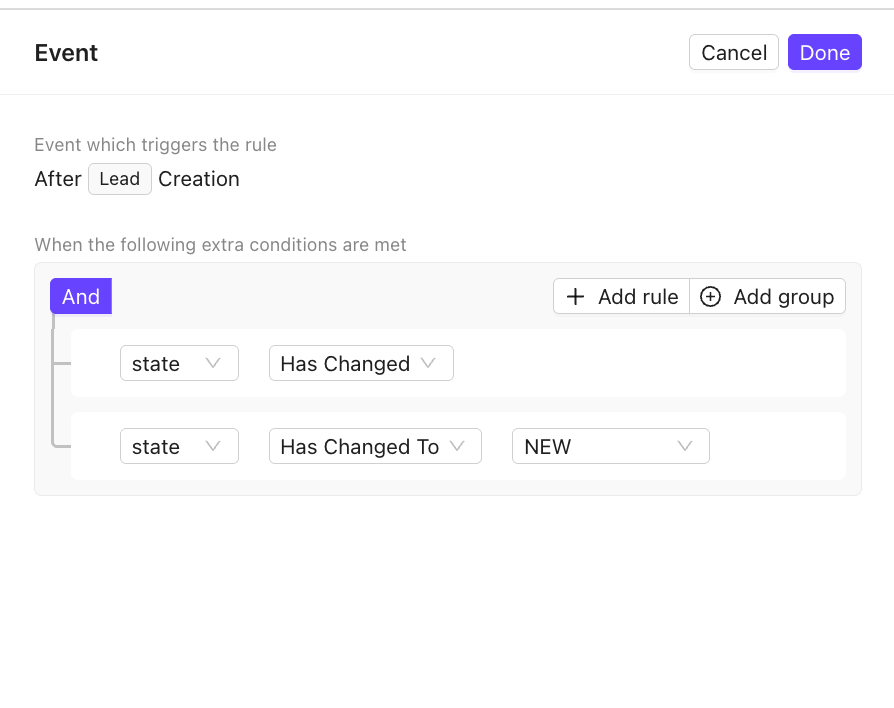This screenshot has height=708, width=894.
Task: Toggle the And condition operator
Action: pyautogui.click(x=81, y=297)
